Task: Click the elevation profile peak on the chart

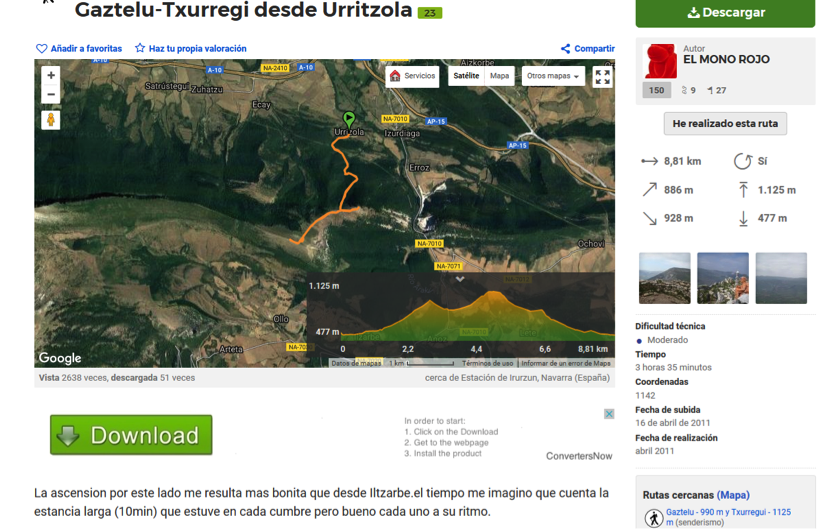Action: 495,293
